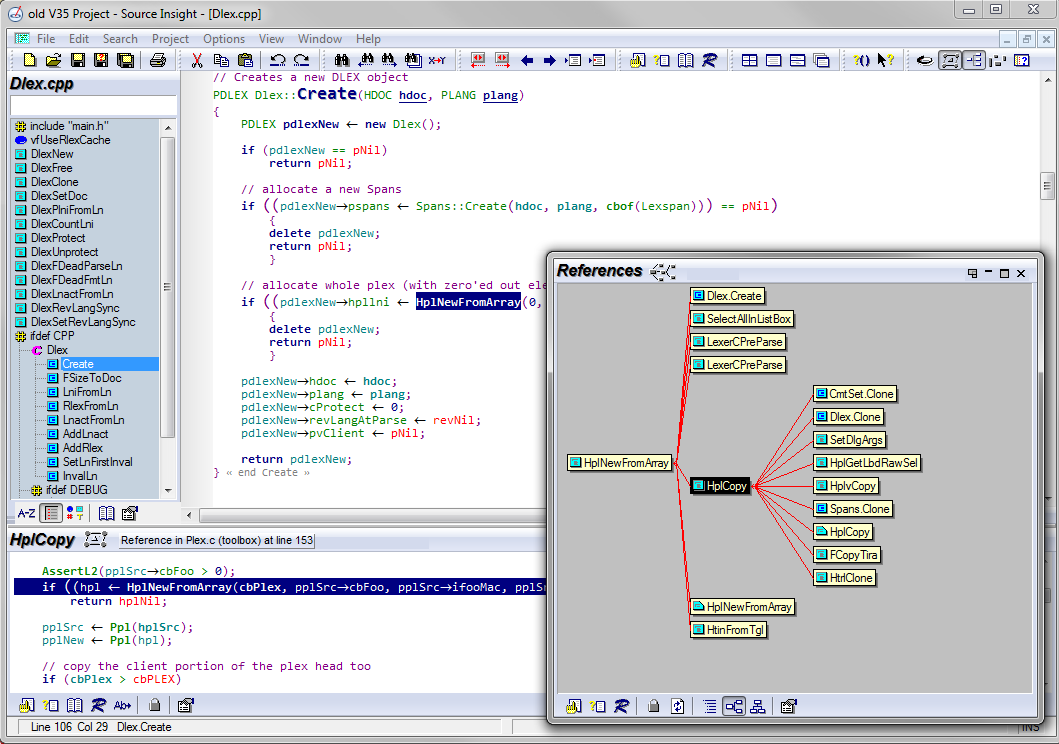
Task: Click the Save floppy disk icon
Action: [x=78, y=60]
